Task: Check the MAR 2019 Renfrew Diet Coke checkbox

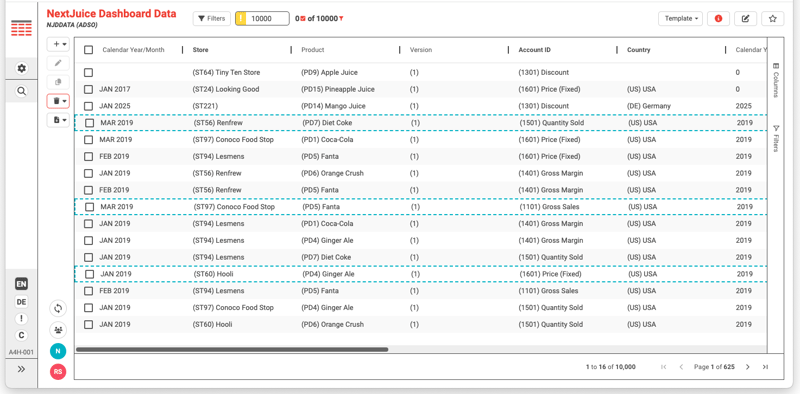Action: [90, 123]
